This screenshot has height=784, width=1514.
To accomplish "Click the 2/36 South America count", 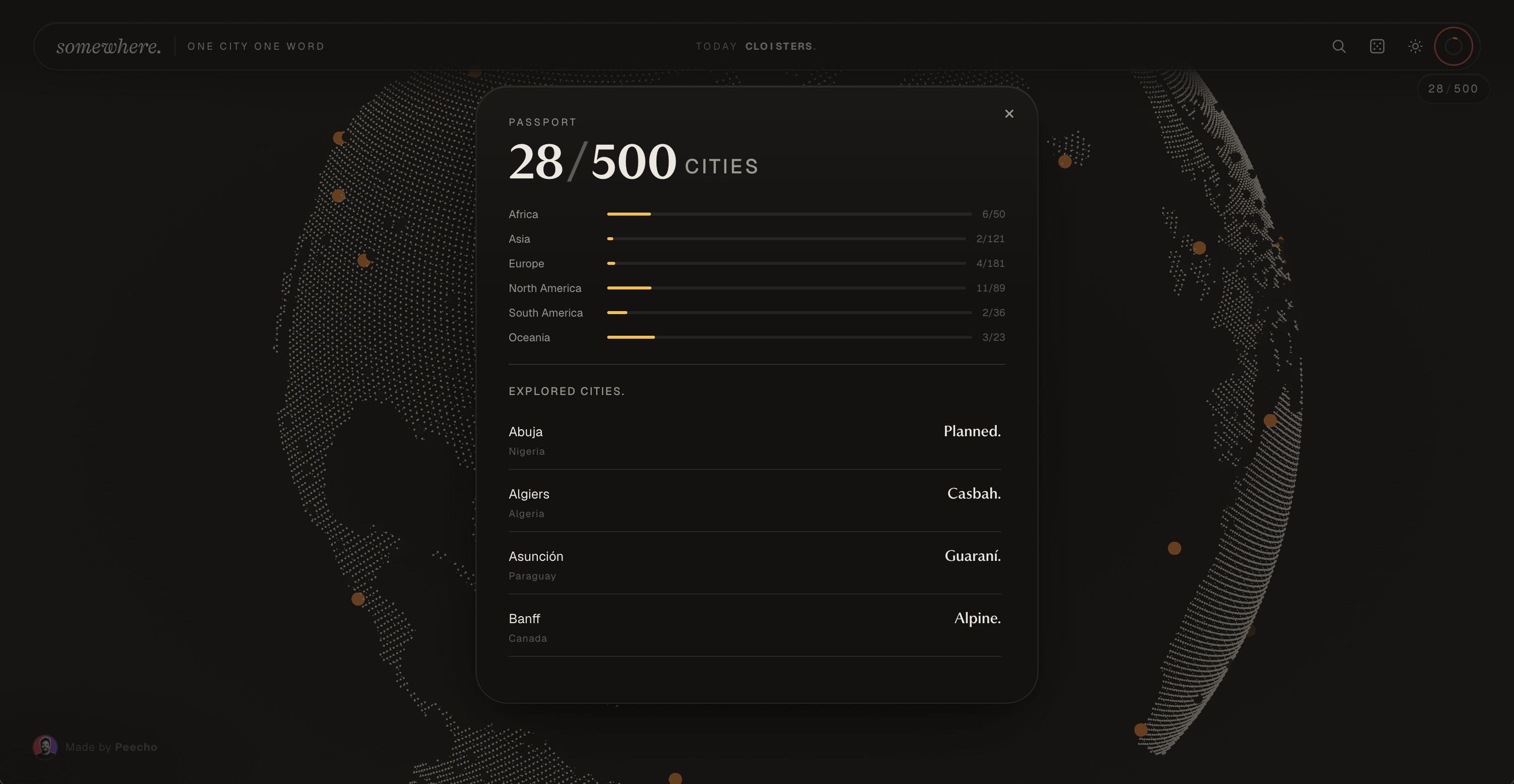I will point(993,313).
